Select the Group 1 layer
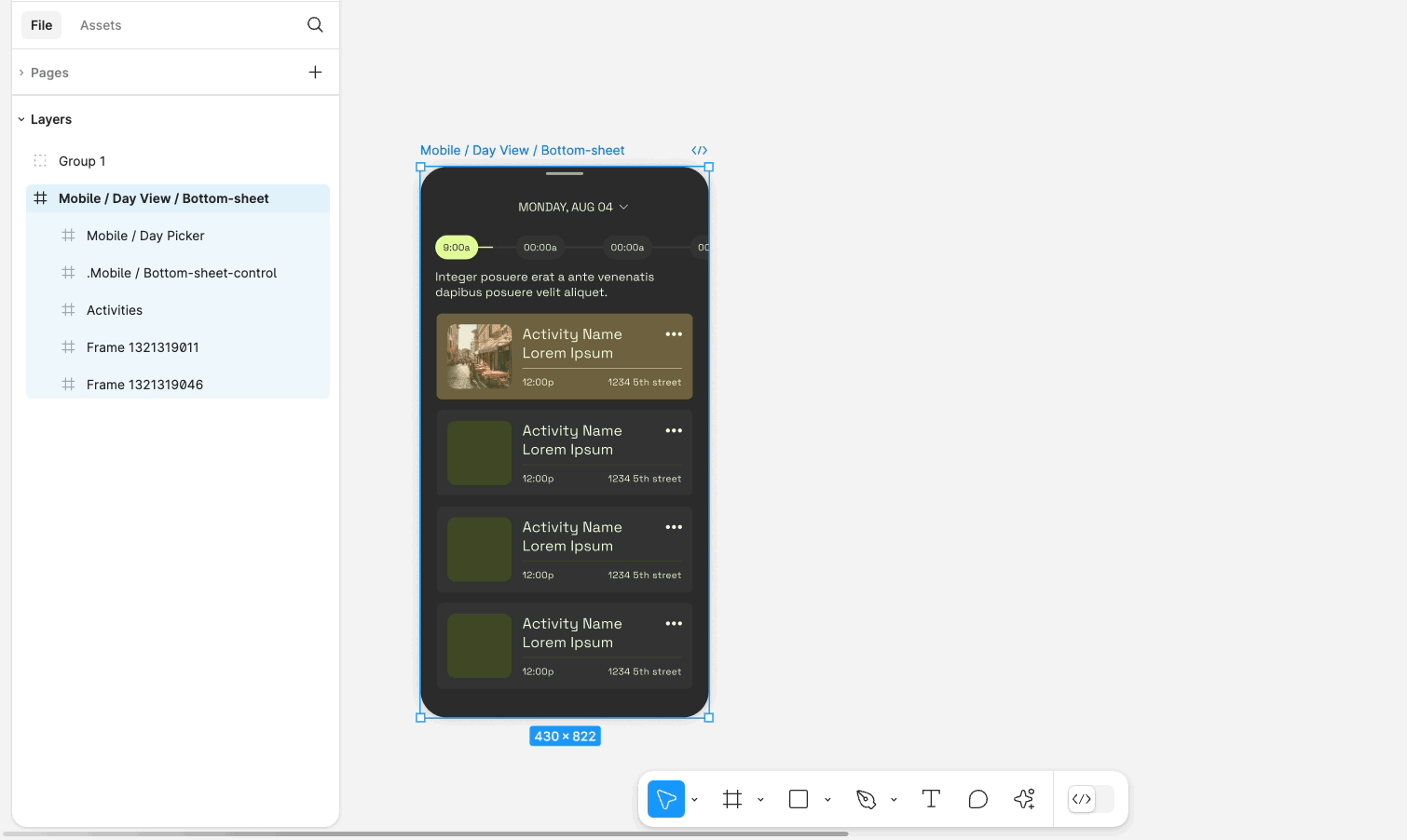Screen dimensions: 1407x840 (x=82, y=161)
